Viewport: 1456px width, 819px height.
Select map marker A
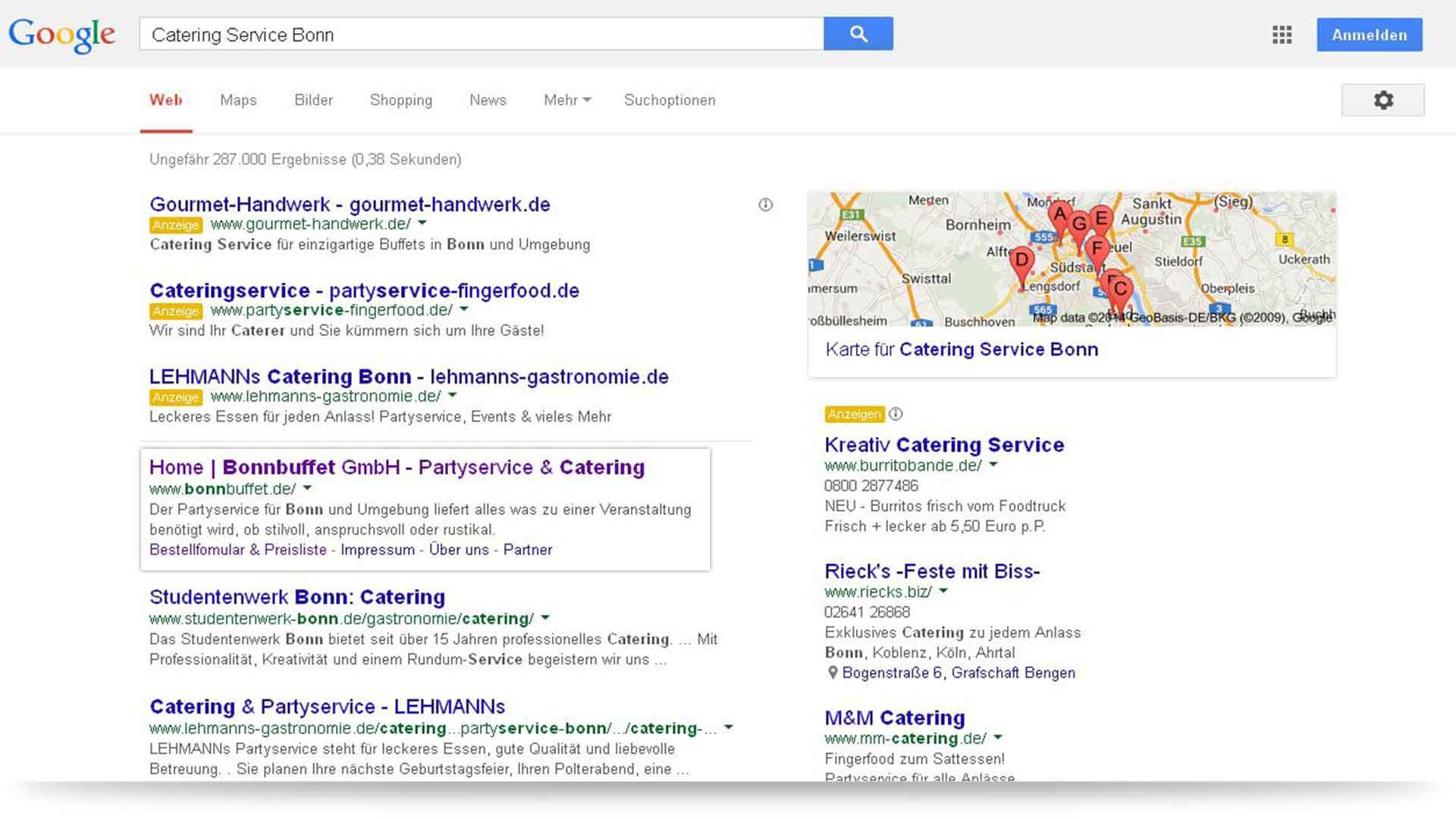point(1059,217)
